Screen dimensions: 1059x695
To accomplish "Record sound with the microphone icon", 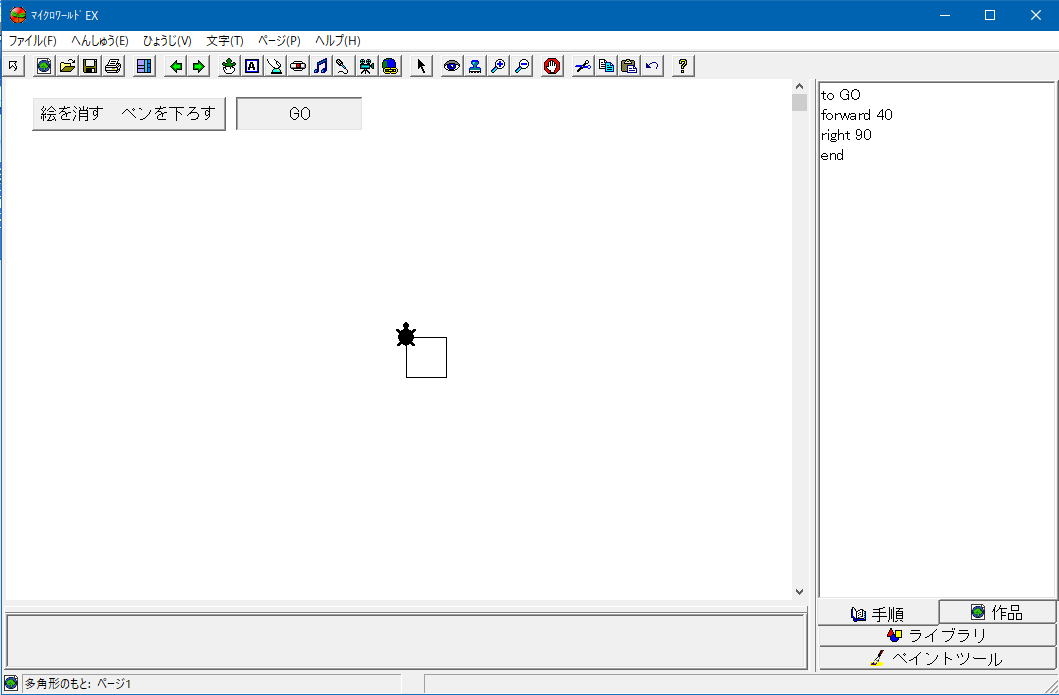I will coord(344,66).
